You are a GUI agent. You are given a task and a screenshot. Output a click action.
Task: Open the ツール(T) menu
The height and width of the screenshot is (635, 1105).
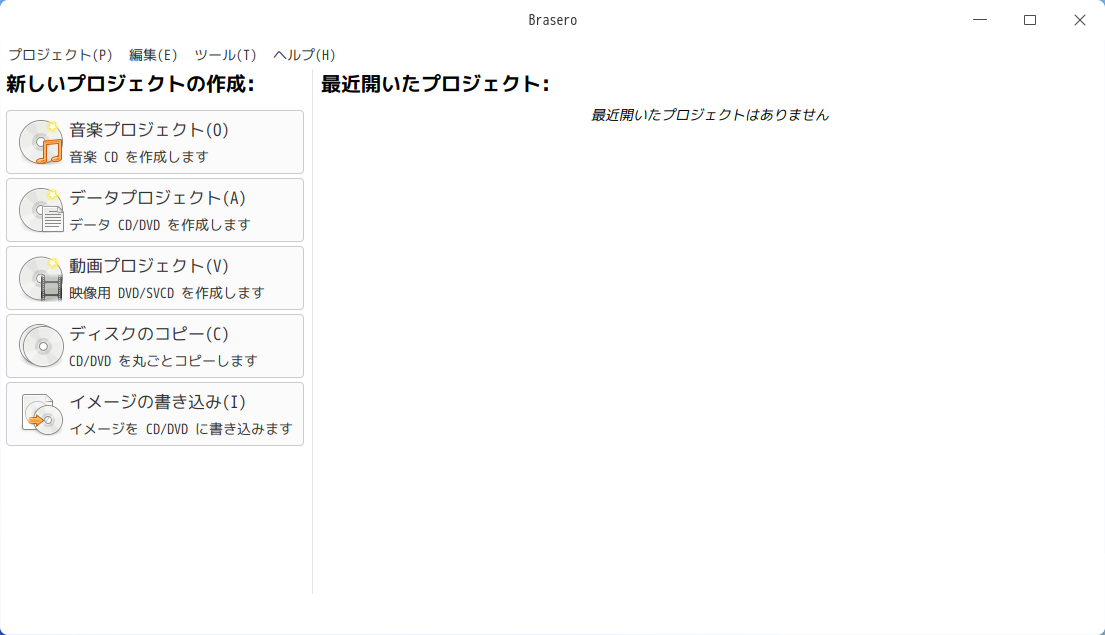pyautogui.click(x=225, y=55)
